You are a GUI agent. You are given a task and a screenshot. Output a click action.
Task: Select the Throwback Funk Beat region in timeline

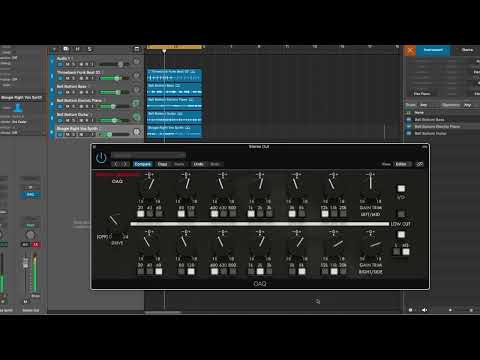pos(174,75)
